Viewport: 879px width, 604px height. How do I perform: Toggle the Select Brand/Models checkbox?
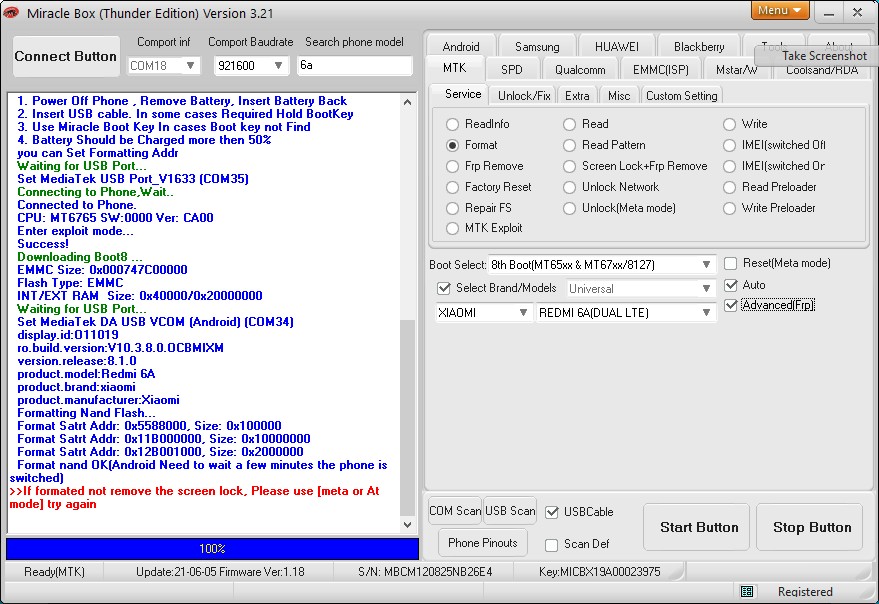(x=443, y=288)
